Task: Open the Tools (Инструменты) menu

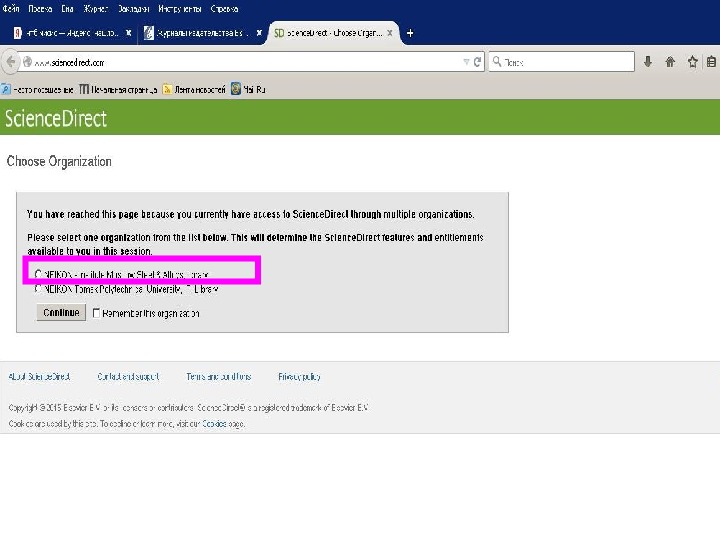Action: point(180,9)
